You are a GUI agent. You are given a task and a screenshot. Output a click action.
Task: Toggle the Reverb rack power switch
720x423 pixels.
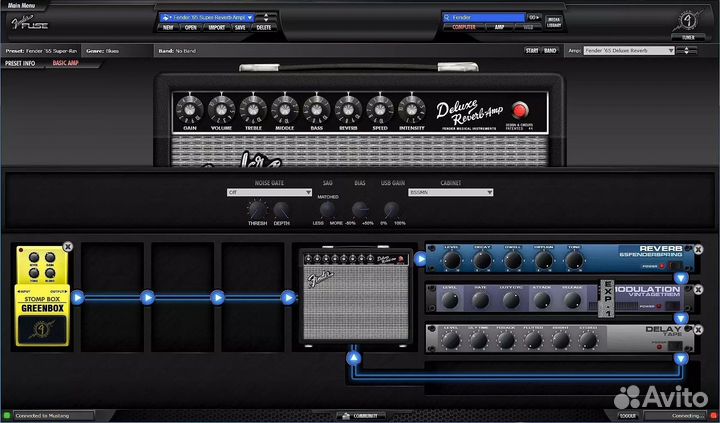pyautogui.click(x=675, y=266)
